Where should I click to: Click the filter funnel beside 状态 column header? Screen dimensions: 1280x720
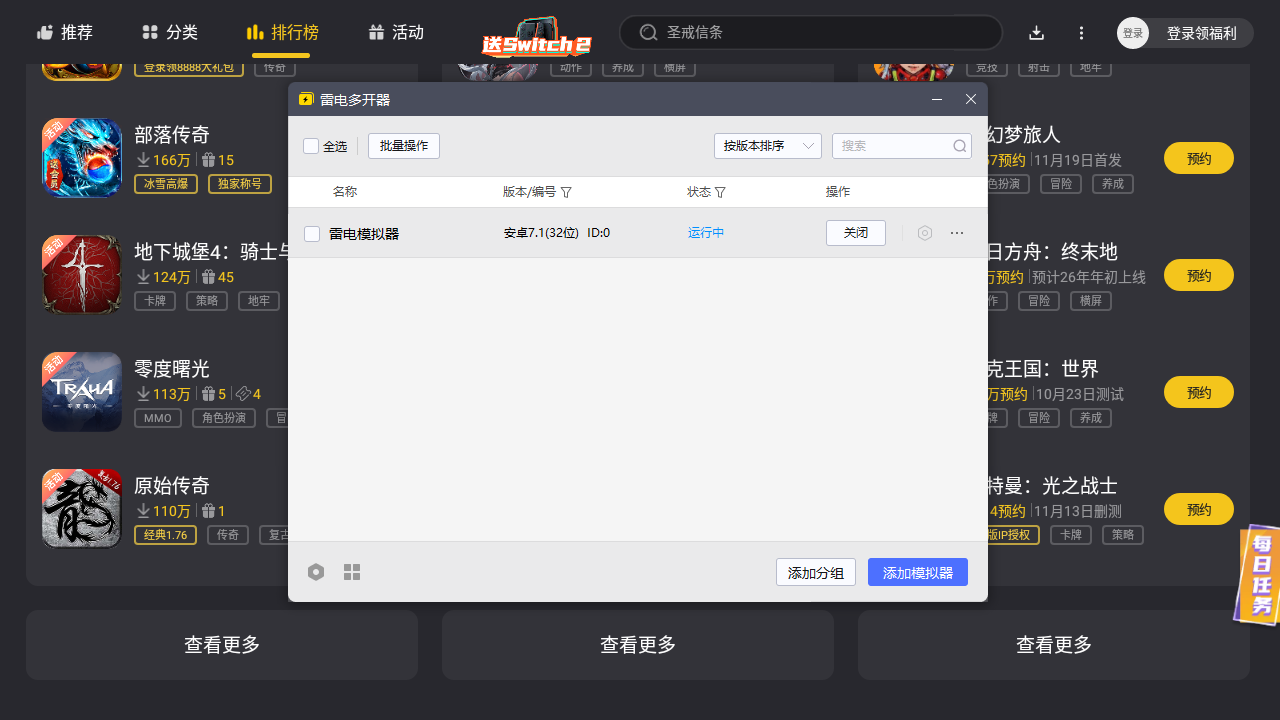point(722,191)
